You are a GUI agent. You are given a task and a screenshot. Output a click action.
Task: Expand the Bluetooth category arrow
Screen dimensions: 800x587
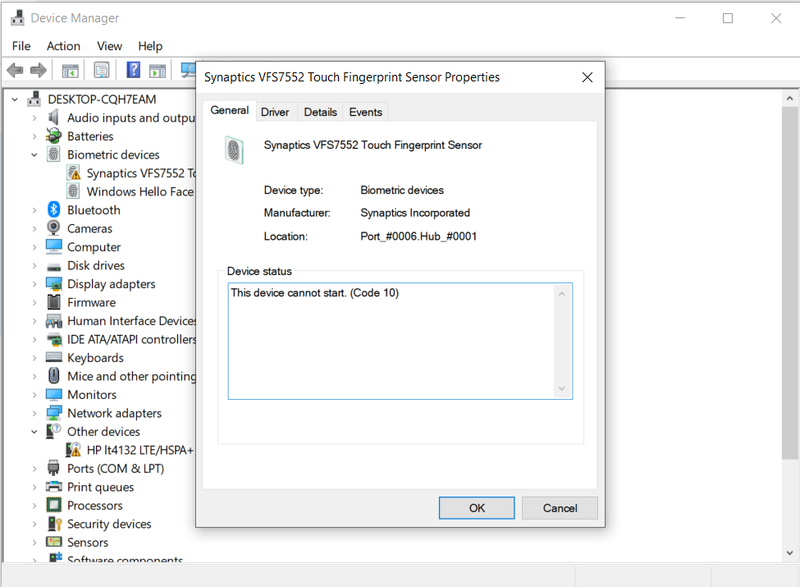tap(34, 210)
